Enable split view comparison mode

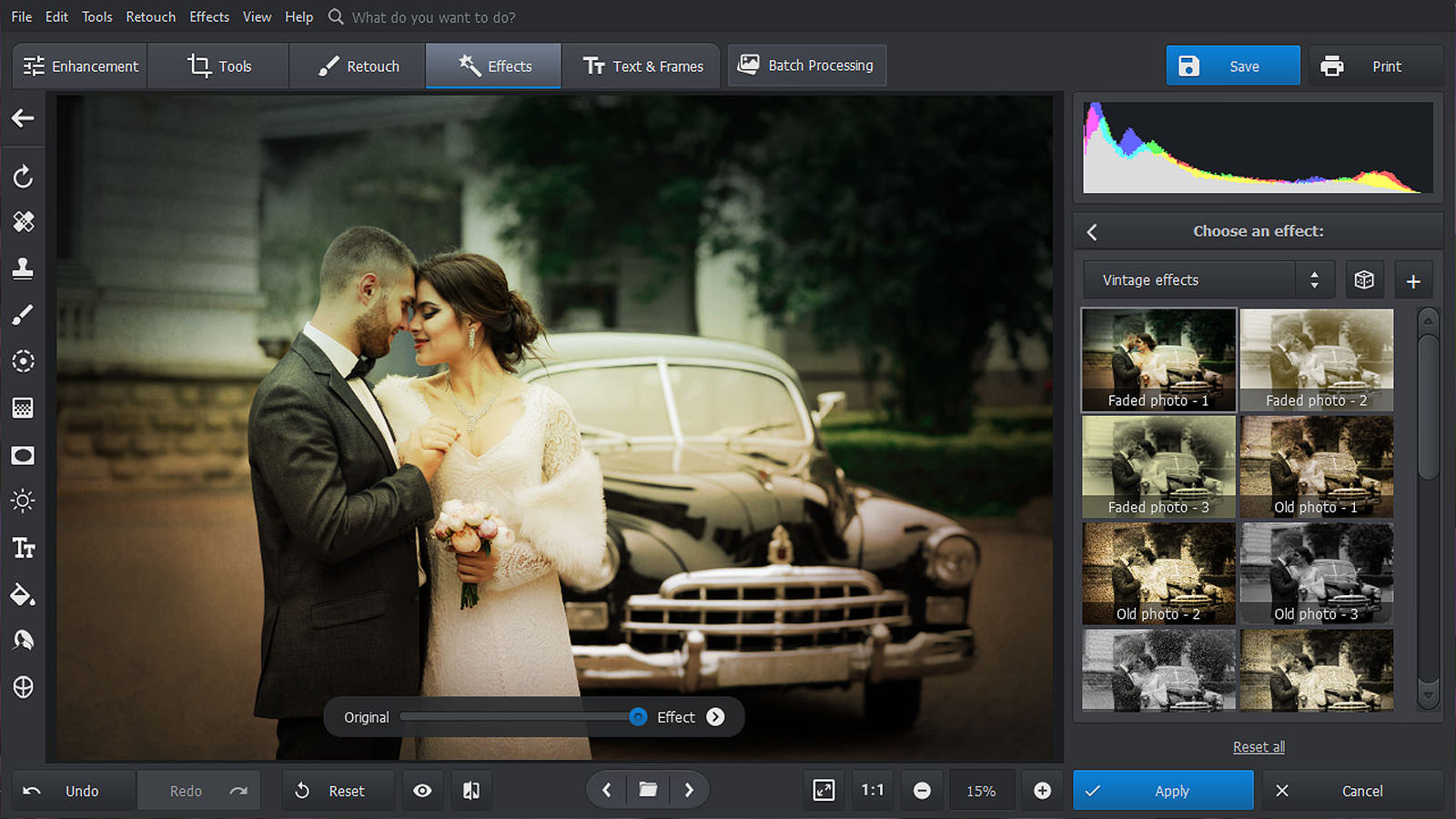[471, 790]
